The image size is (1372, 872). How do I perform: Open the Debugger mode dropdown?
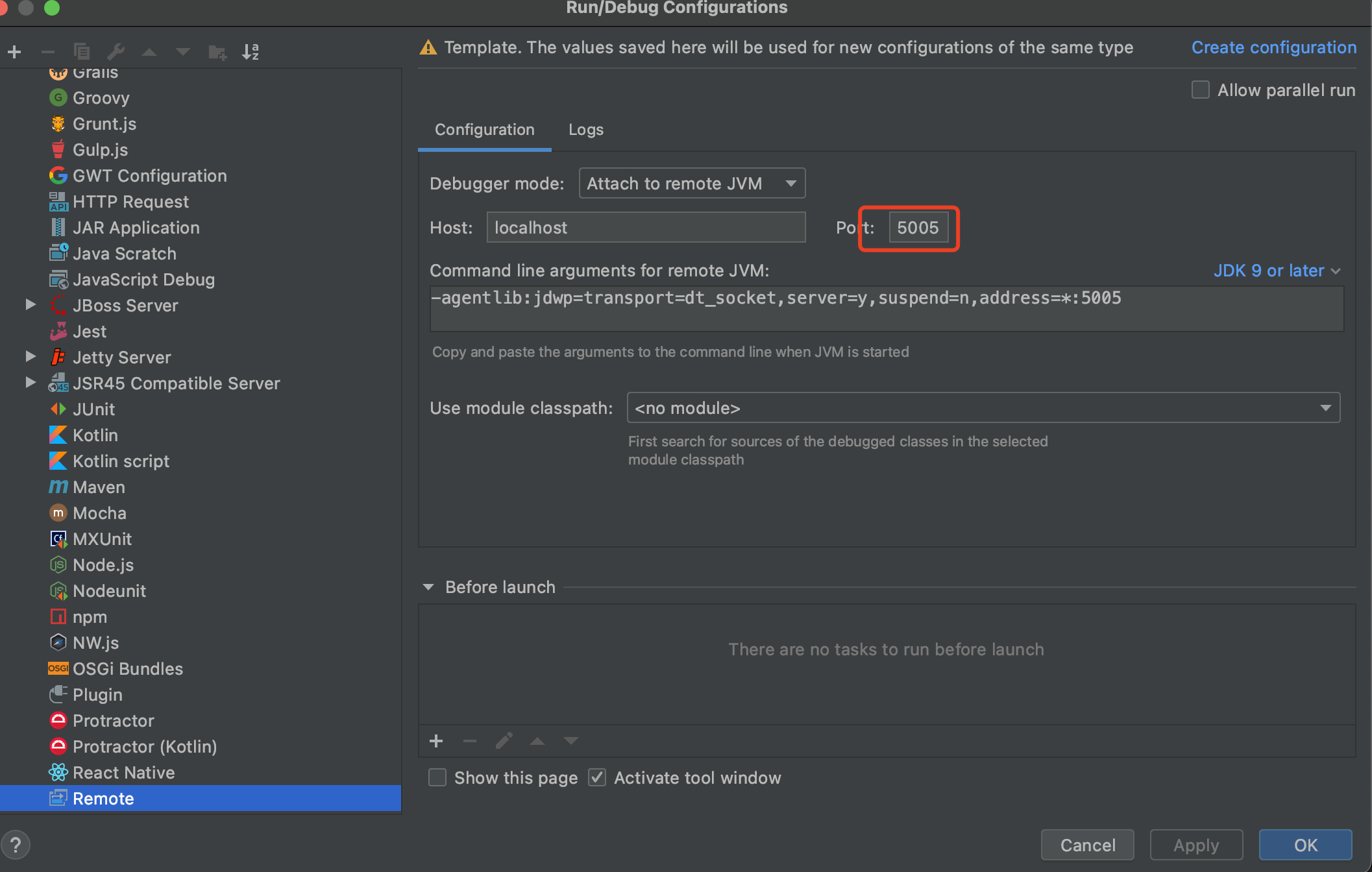[x=692, y=184]
